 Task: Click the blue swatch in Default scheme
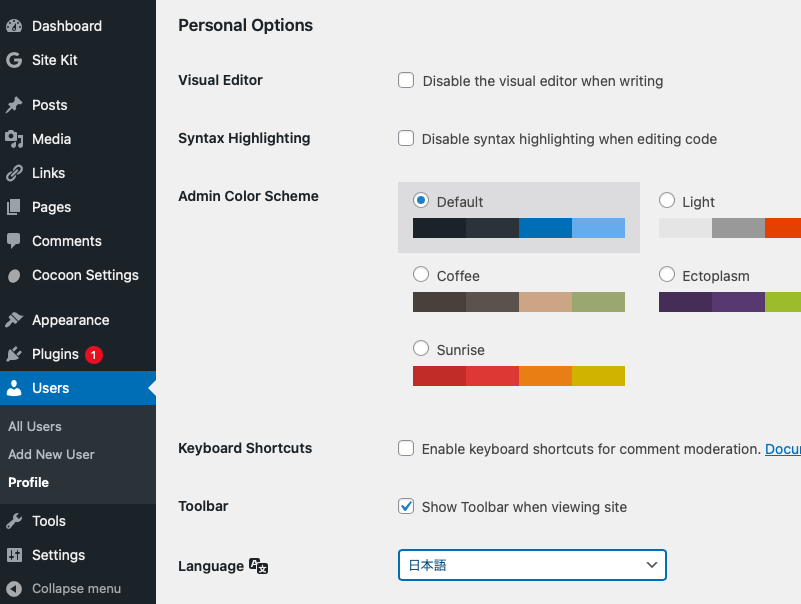click(x=545, y=228)
